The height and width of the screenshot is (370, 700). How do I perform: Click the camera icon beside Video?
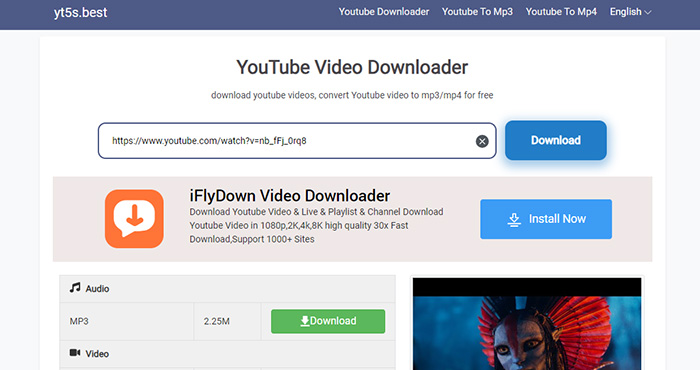point(75,353)
